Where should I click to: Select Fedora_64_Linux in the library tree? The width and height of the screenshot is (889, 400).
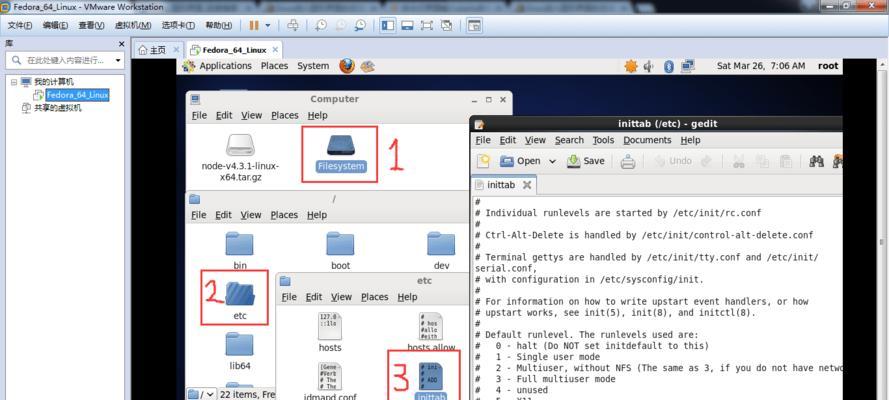click(x=77, y=95)
